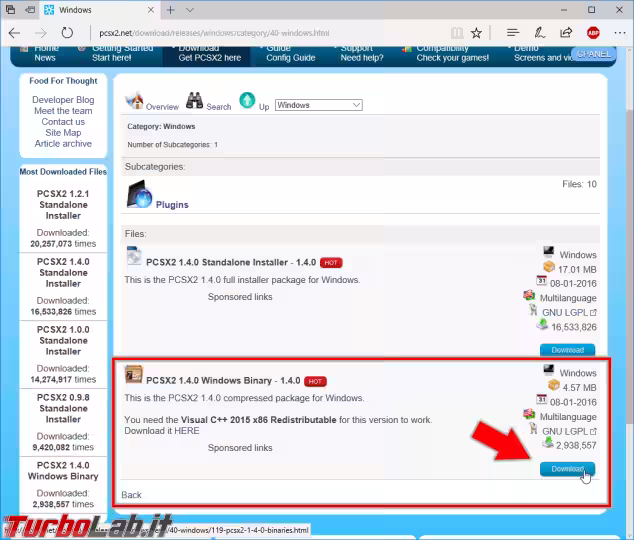
Task: Select the "Files: 10" text
Action: point(579,184)
